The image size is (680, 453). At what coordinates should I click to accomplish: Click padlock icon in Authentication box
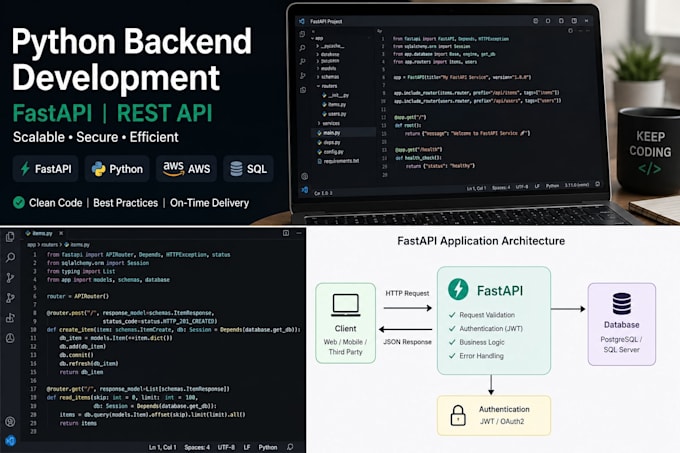click(x=458, y=415)
